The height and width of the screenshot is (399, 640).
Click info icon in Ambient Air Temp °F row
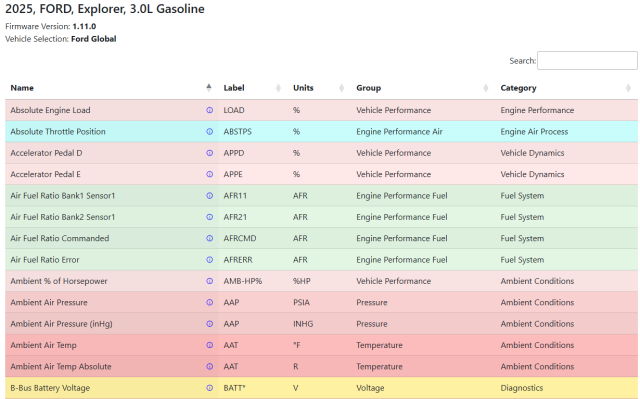[x=209, y=345]
